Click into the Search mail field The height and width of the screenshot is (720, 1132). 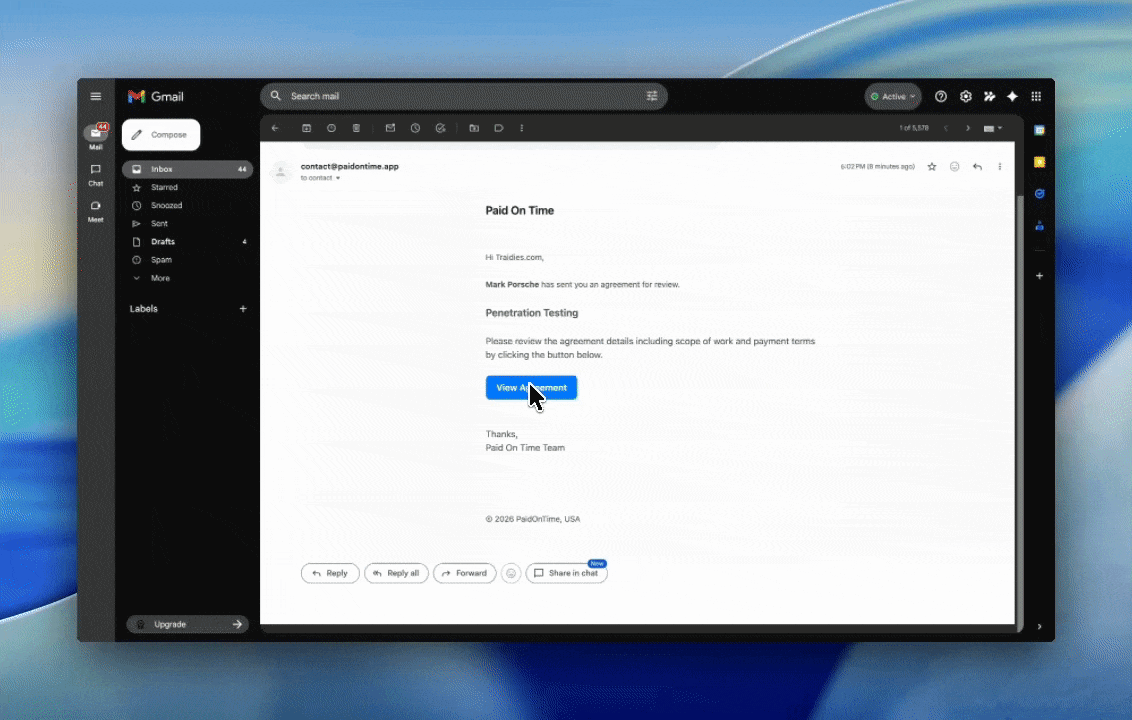click(460, 97)
